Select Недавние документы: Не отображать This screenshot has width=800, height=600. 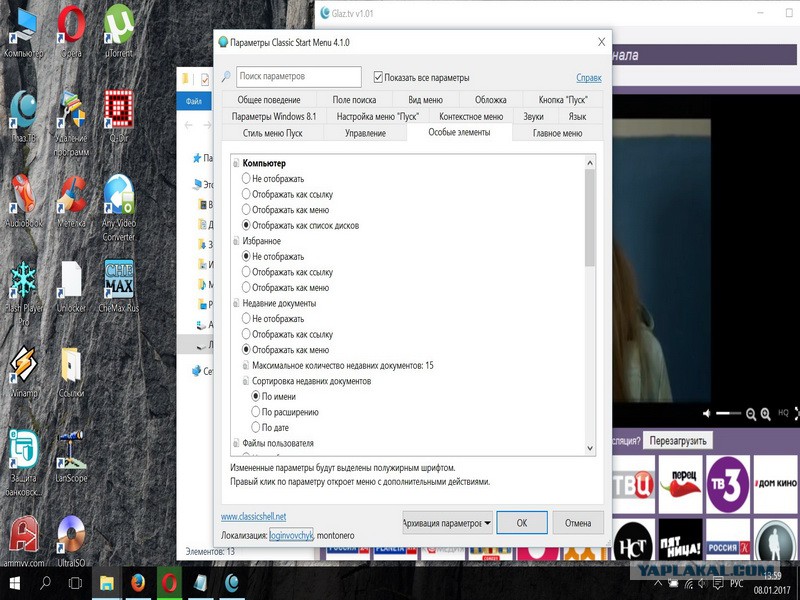pos(246,318)
